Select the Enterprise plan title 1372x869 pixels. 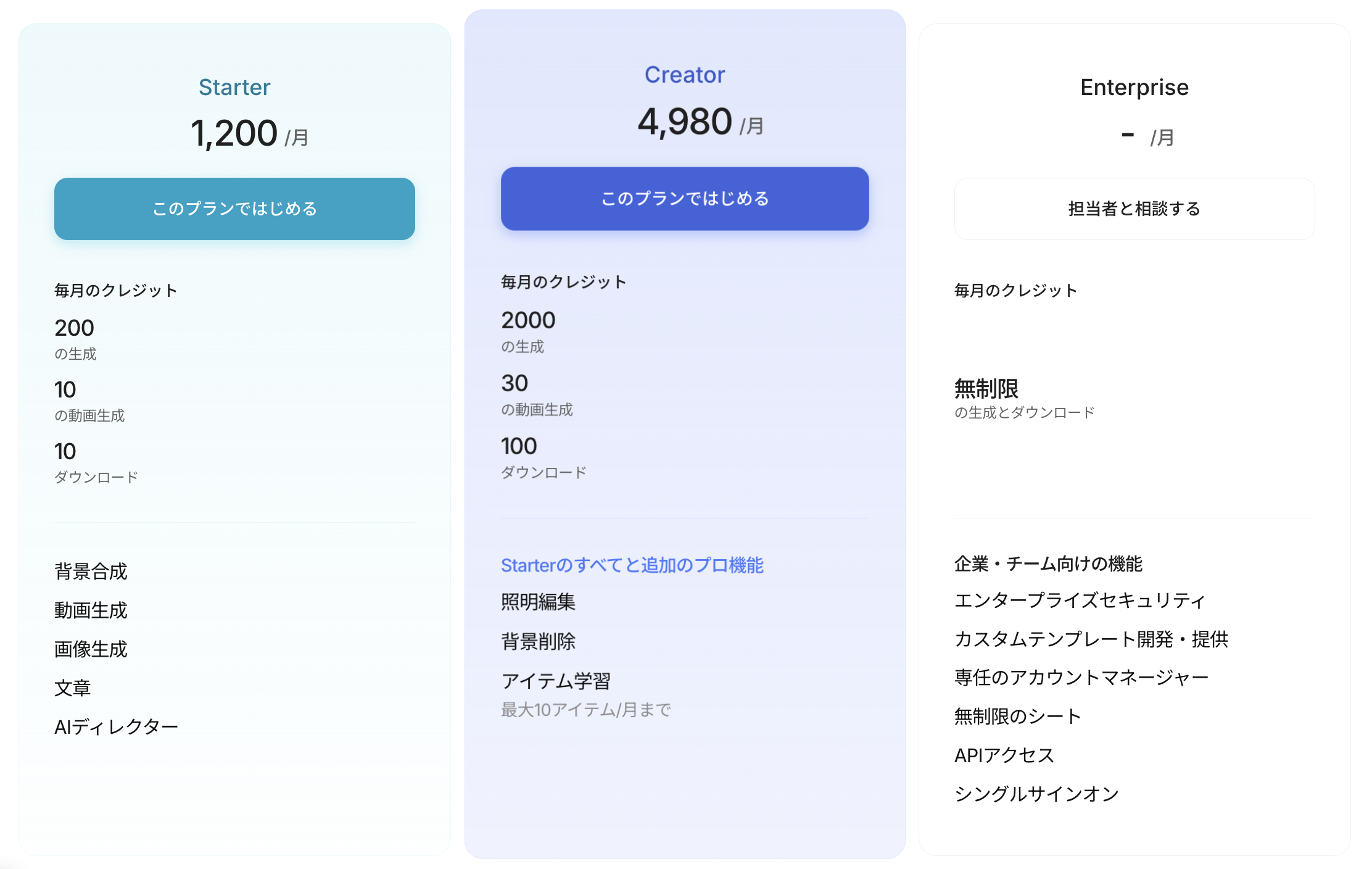point(1134,87)
